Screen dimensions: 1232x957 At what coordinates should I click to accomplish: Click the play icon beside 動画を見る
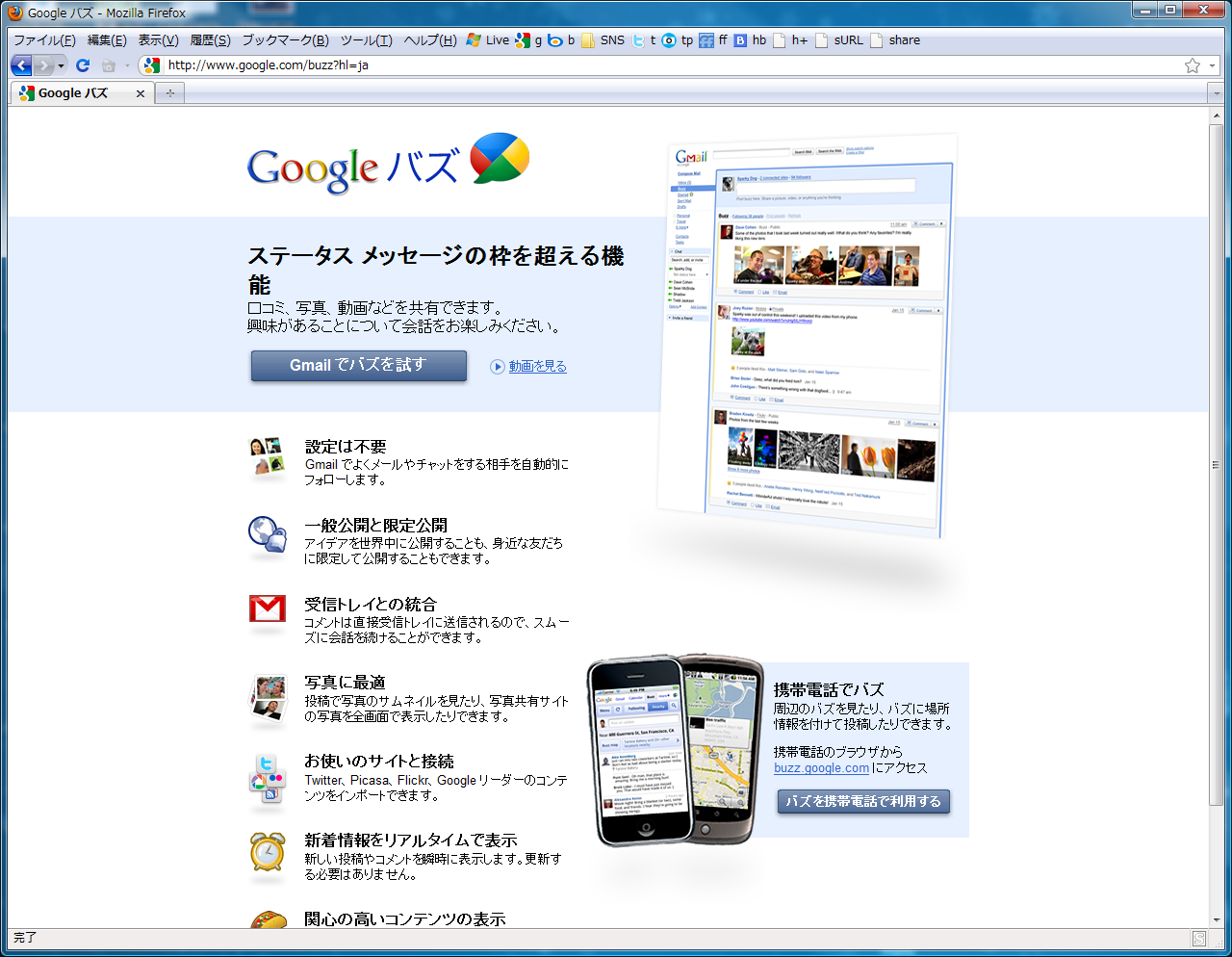pos(498,367)
